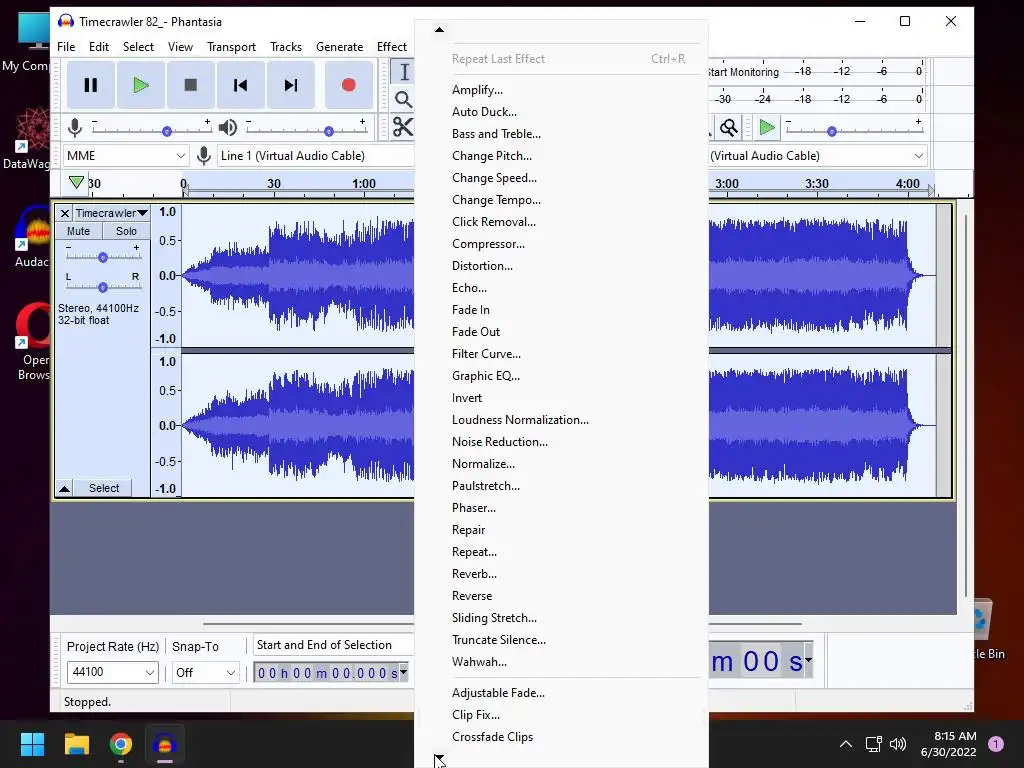
Task: Open the File menu
Action: pos(66,47)
